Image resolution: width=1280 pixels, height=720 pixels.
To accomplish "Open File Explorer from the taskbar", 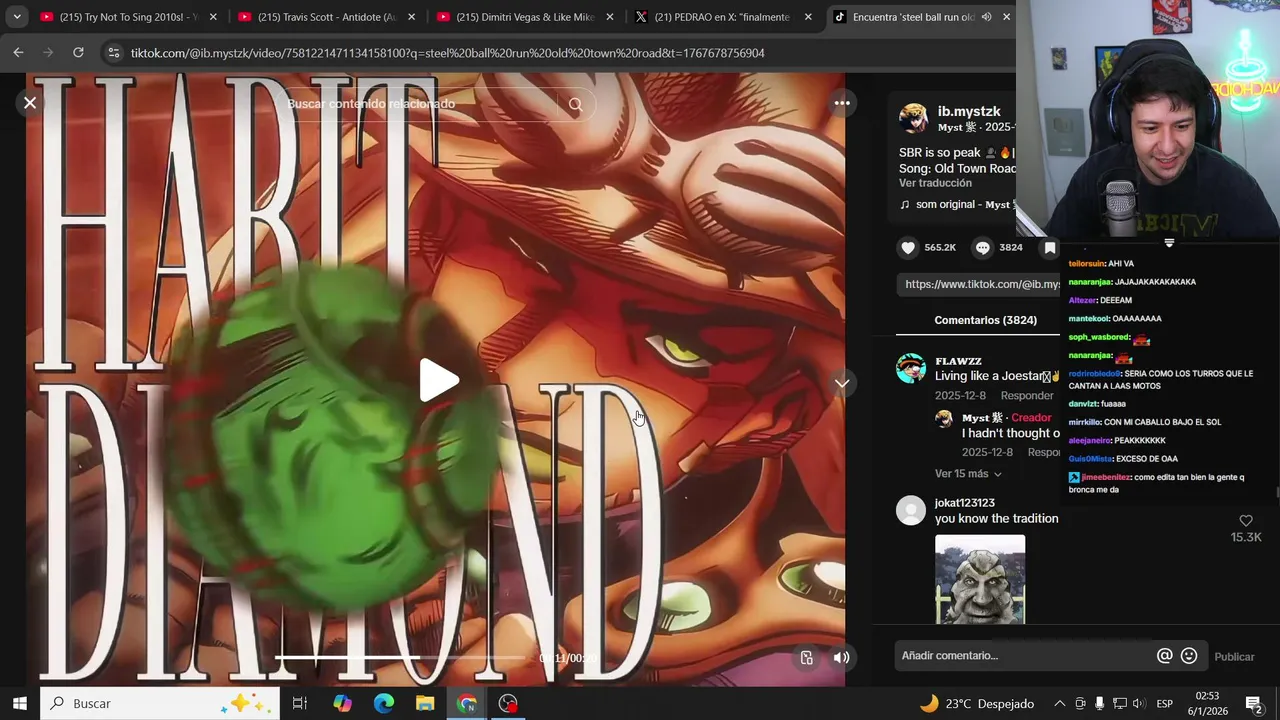I will 425,703.
